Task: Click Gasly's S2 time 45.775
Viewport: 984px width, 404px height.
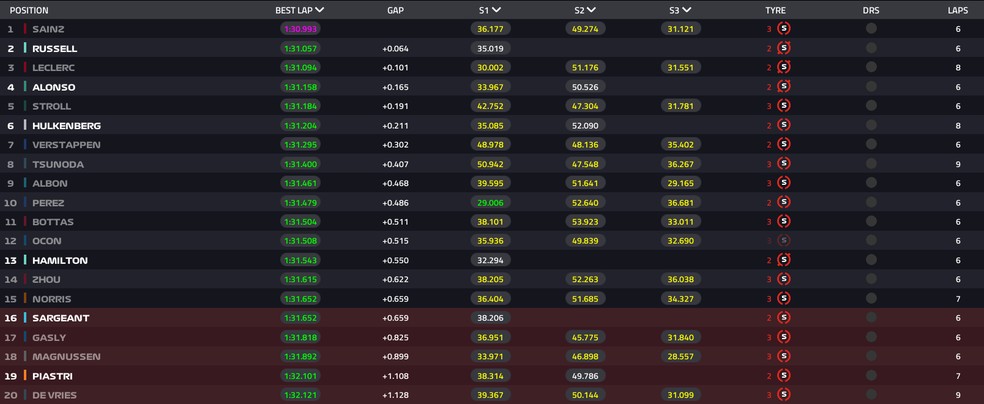Action: (586, 337)
